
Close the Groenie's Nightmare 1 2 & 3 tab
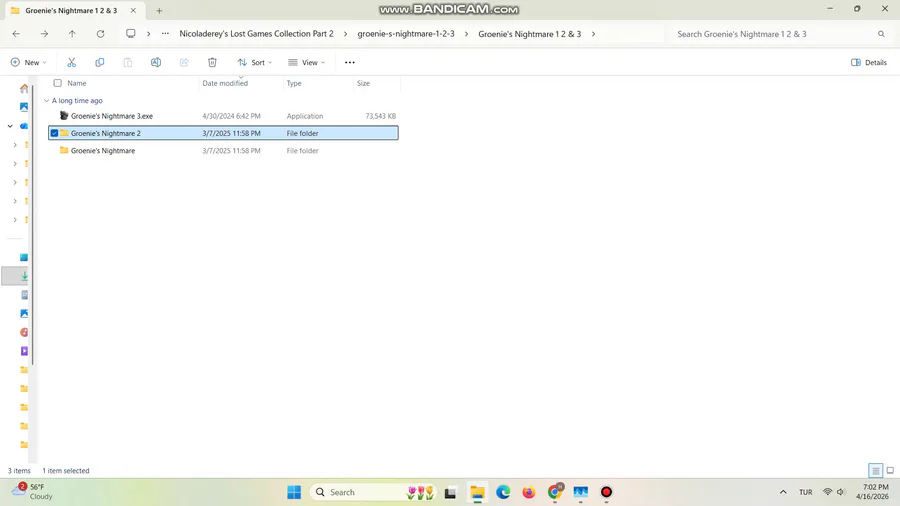point(133,10)
